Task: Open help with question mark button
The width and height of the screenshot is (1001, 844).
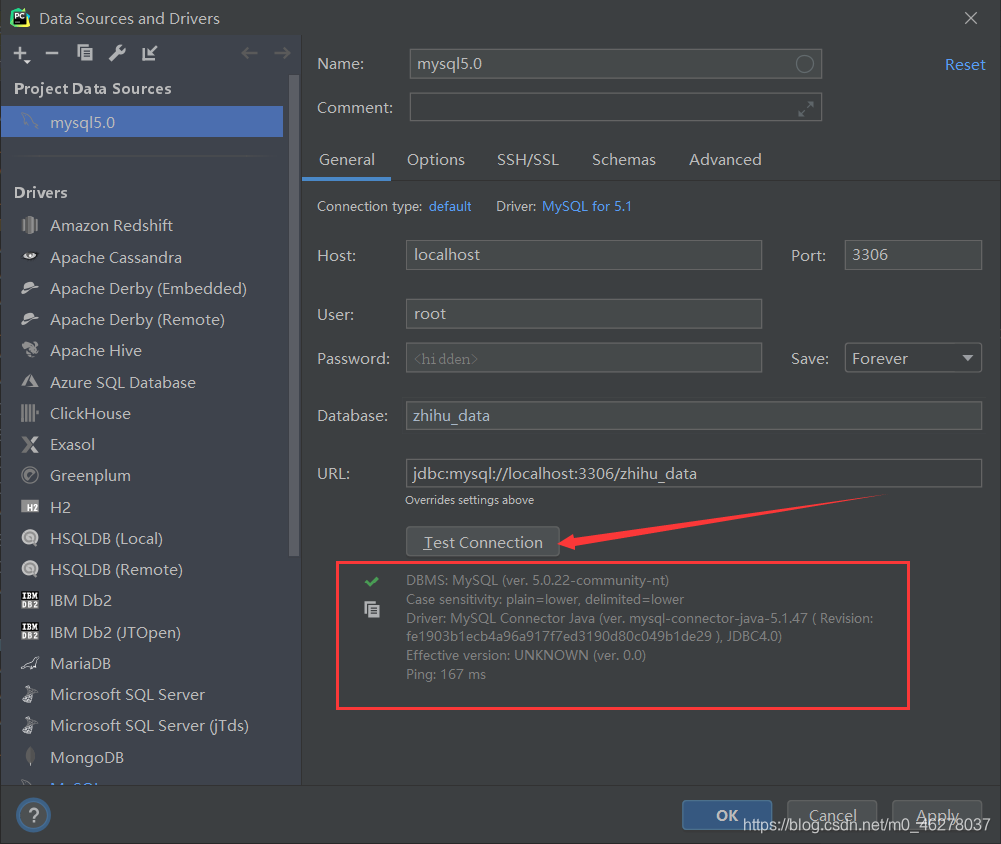Action: click(x=33, y=815)
